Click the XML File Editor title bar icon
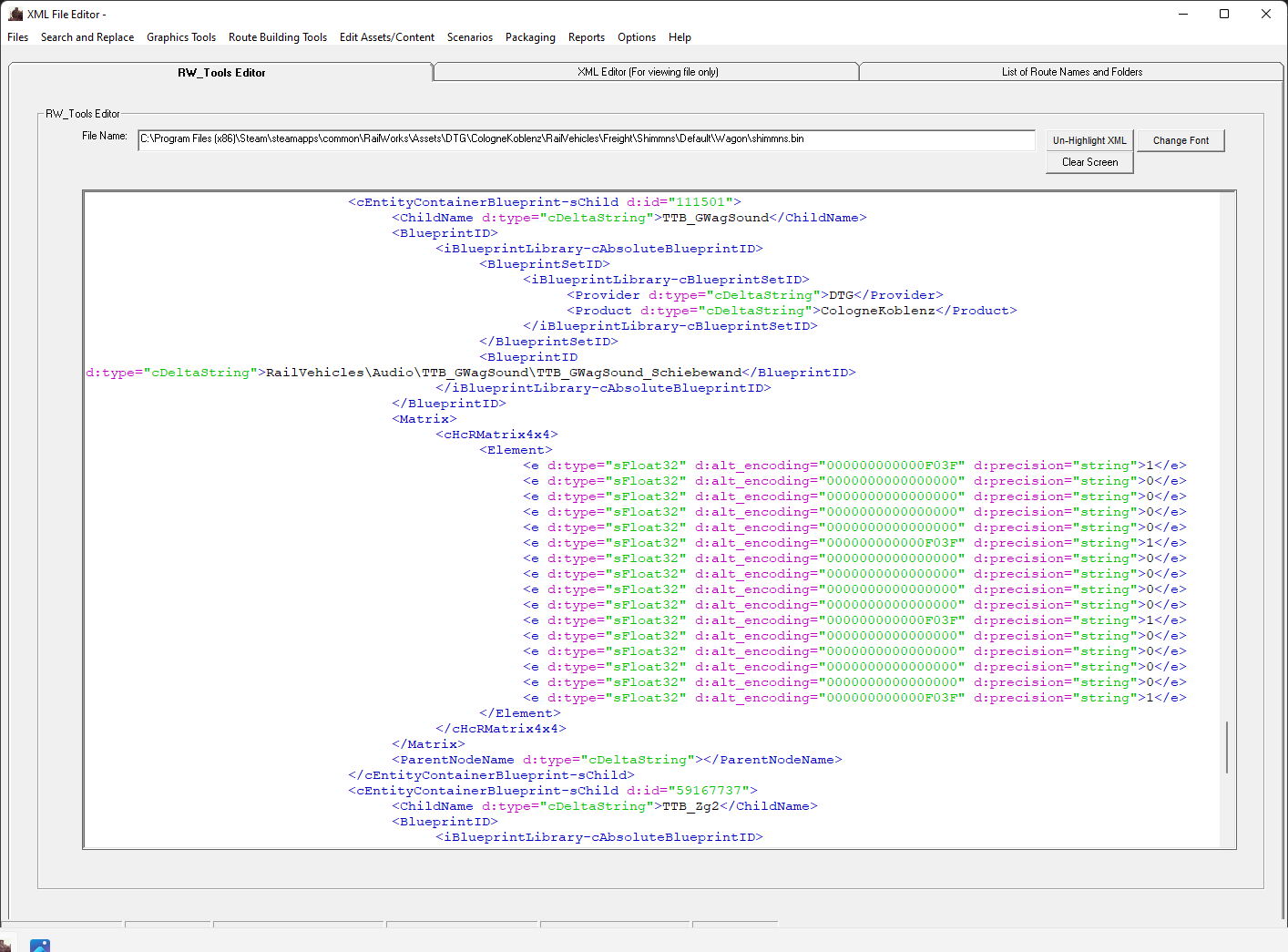 (x=15, y=14)
